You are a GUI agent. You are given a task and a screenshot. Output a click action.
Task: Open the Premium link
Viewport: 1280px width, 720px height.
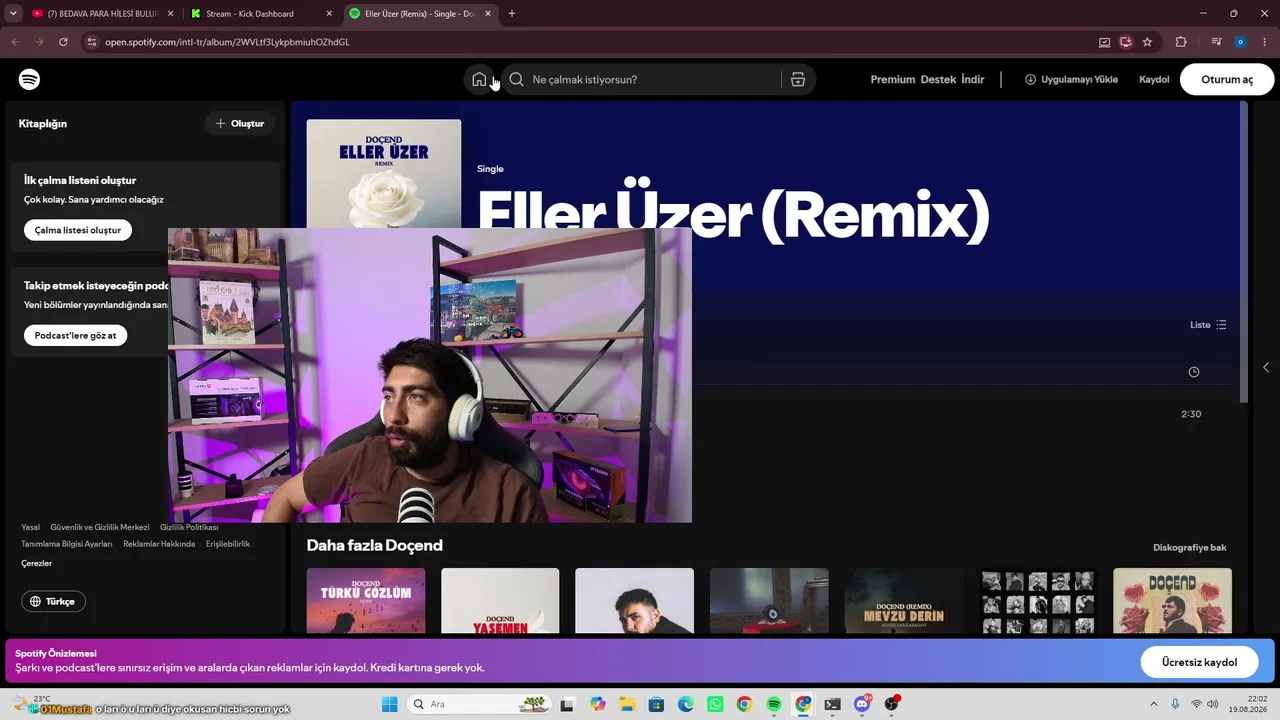point(893,79)
